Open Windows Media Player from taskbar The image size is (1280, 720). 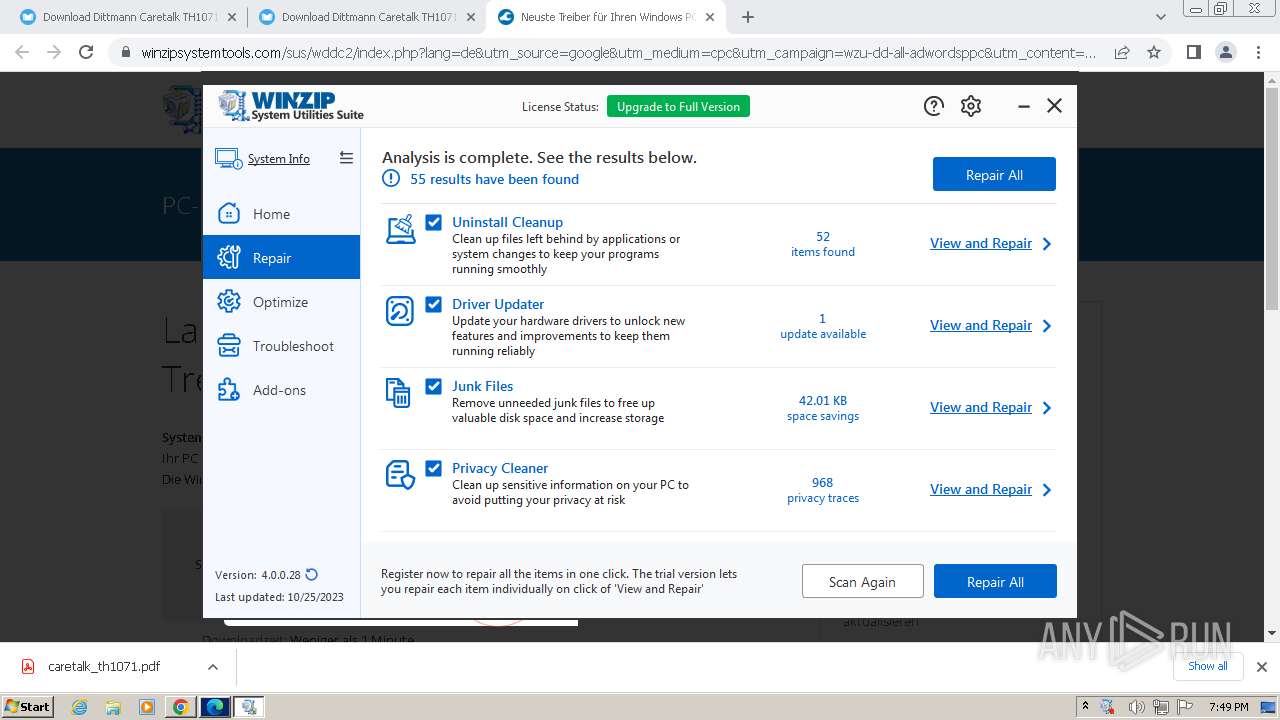tap(146, 707)
